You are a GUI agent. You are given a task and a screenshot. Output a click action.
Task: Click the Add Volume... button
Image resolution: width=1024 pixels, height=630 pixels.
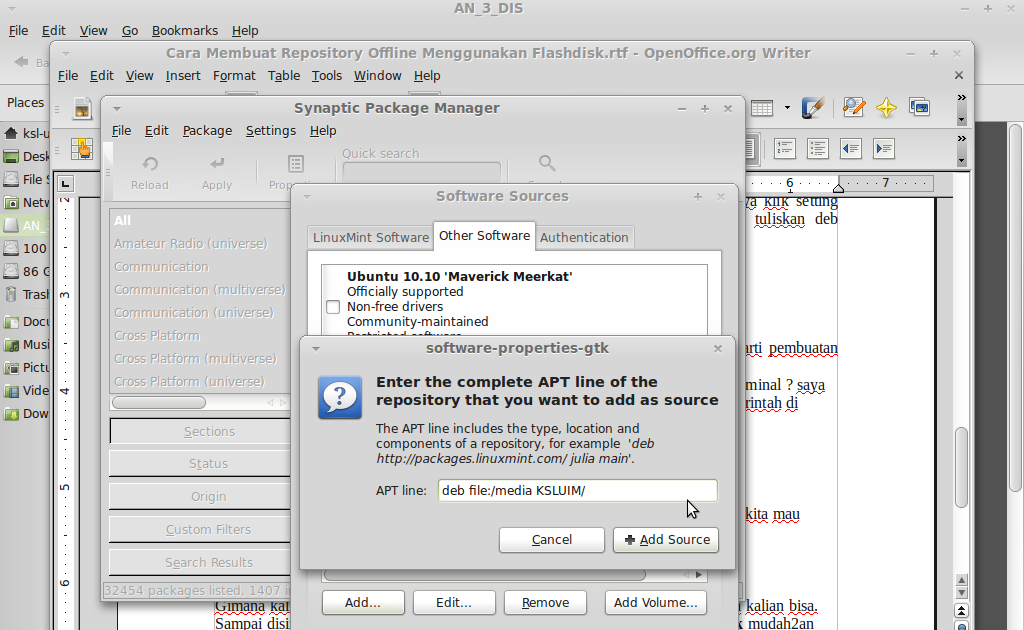[656, 603]
